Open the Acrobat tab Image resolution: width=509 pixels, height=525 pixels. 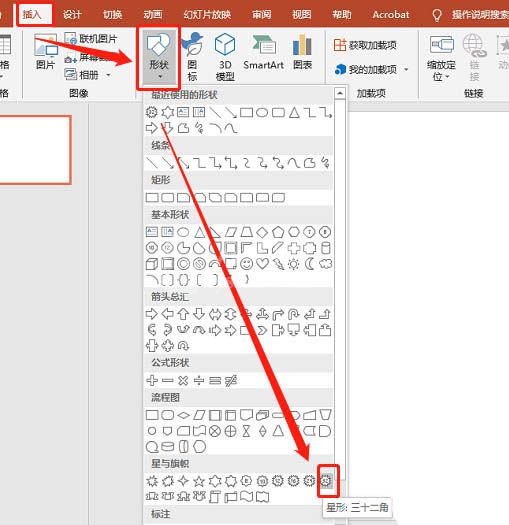point(391,15)
